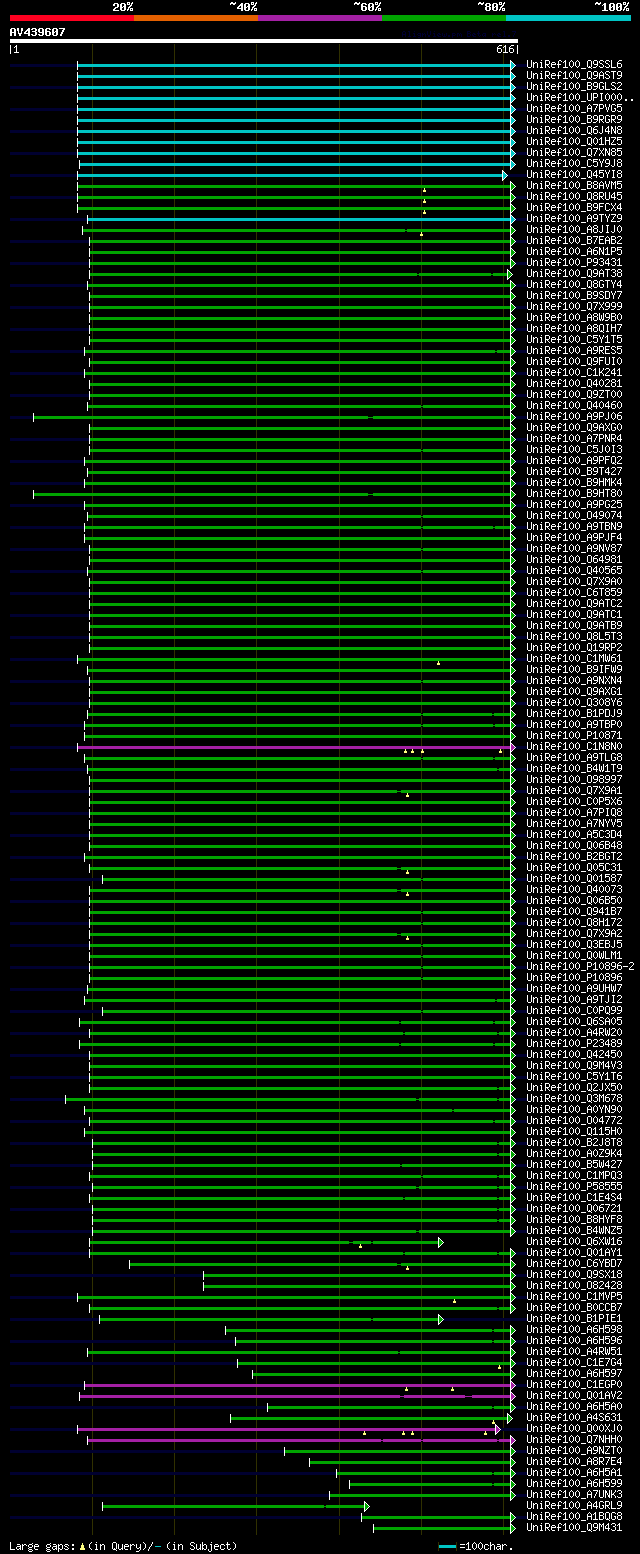Screen dimensions: 640x1554
Task: Select hit label UniRef100_O98997
Action: (574, 780)
